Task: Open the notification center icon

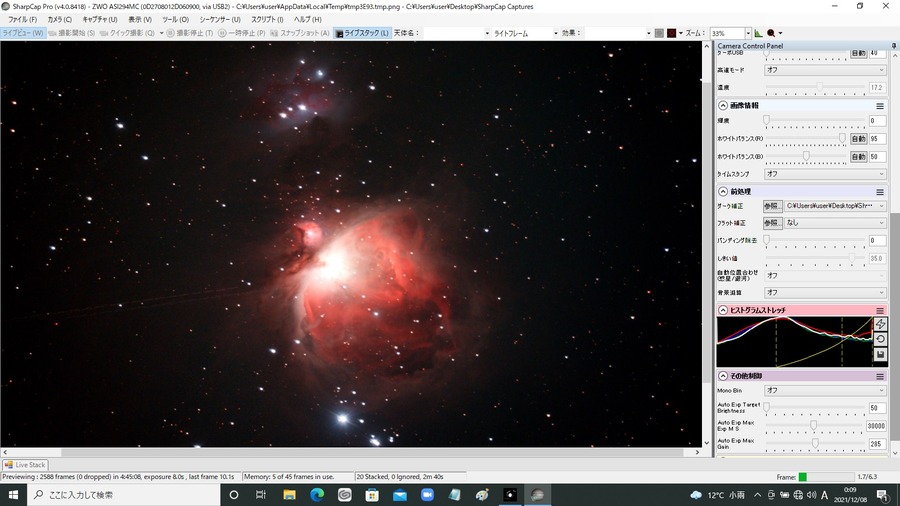Action: (x=883, y=495)
